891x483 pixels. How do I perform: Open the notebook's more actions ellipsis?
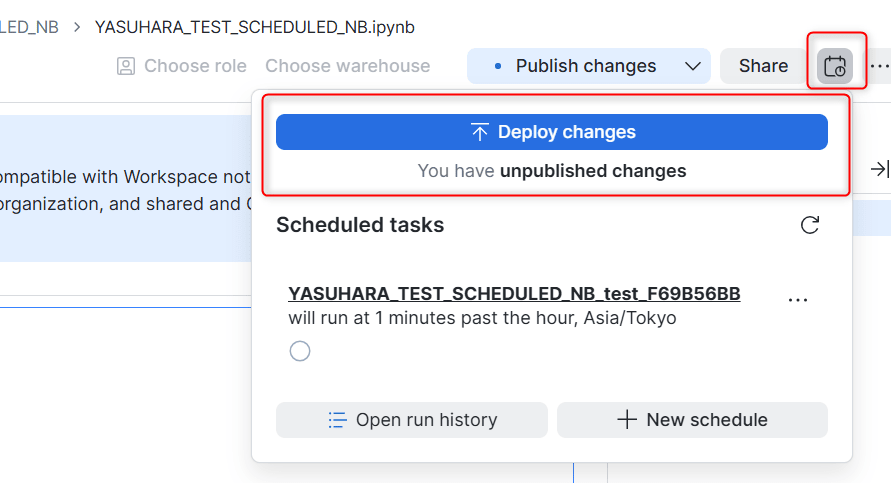(x=880, y=66)
